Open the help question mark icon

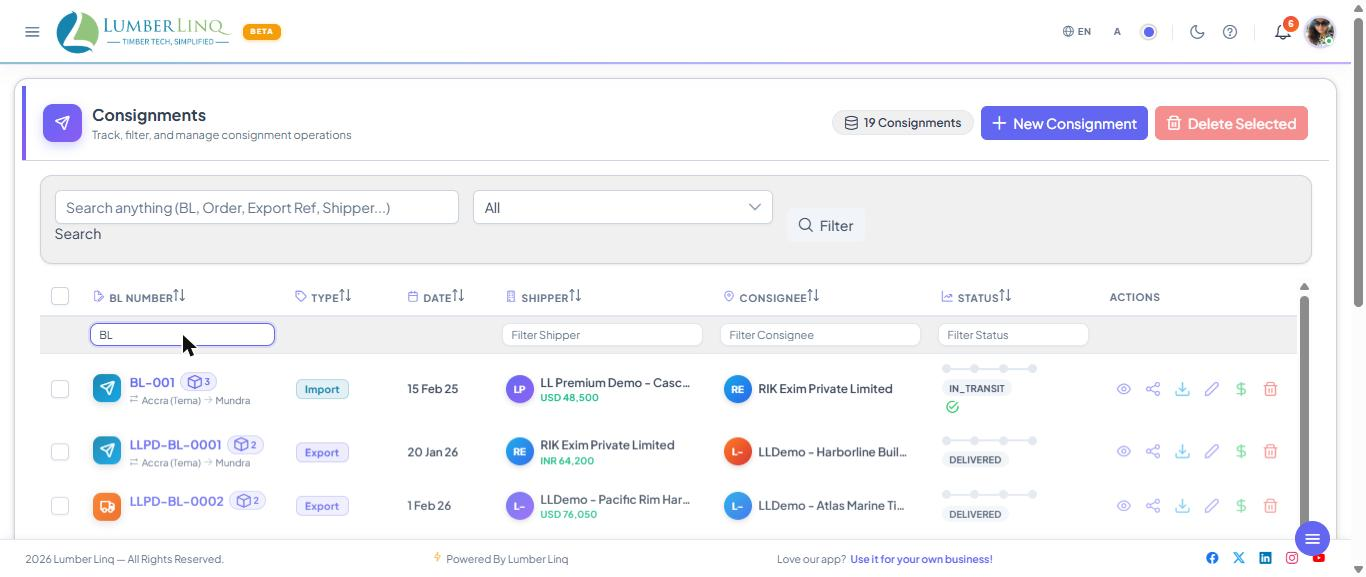tap(1230, 32)
